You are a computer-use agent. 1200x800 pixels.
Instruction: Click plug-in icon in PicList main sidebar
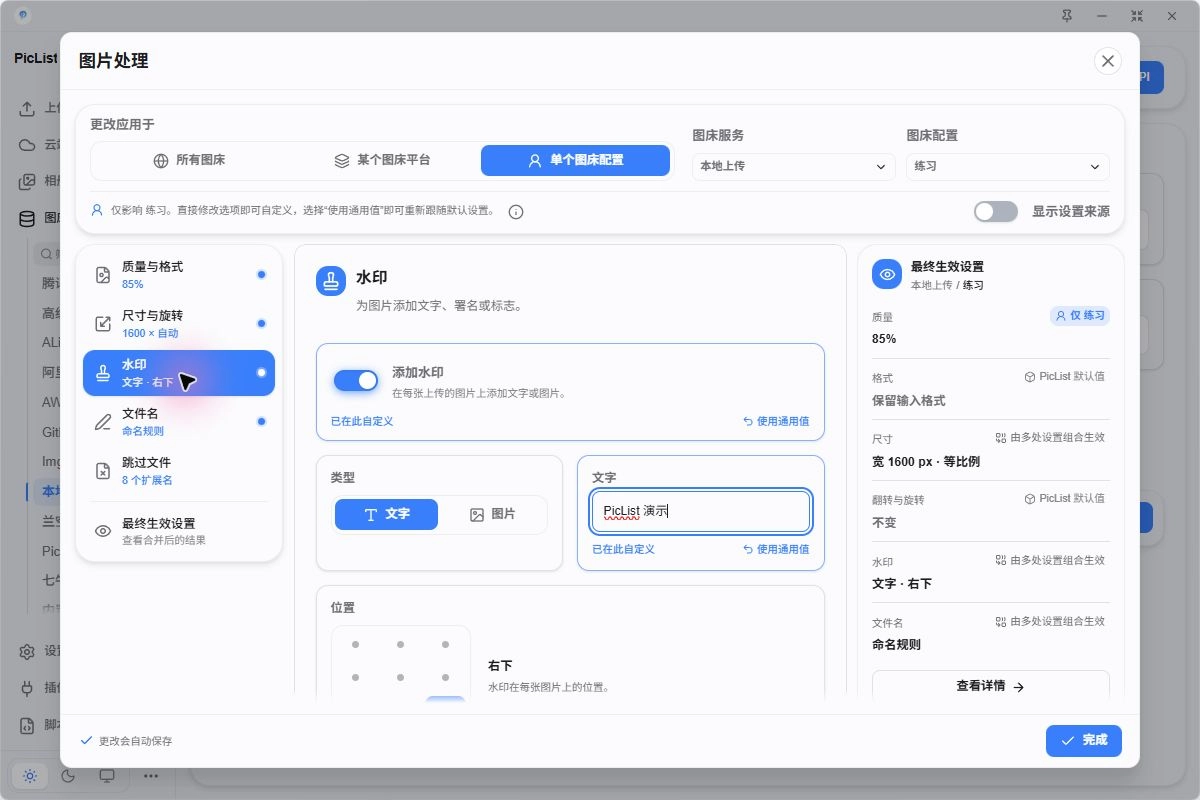coord(28,688)
